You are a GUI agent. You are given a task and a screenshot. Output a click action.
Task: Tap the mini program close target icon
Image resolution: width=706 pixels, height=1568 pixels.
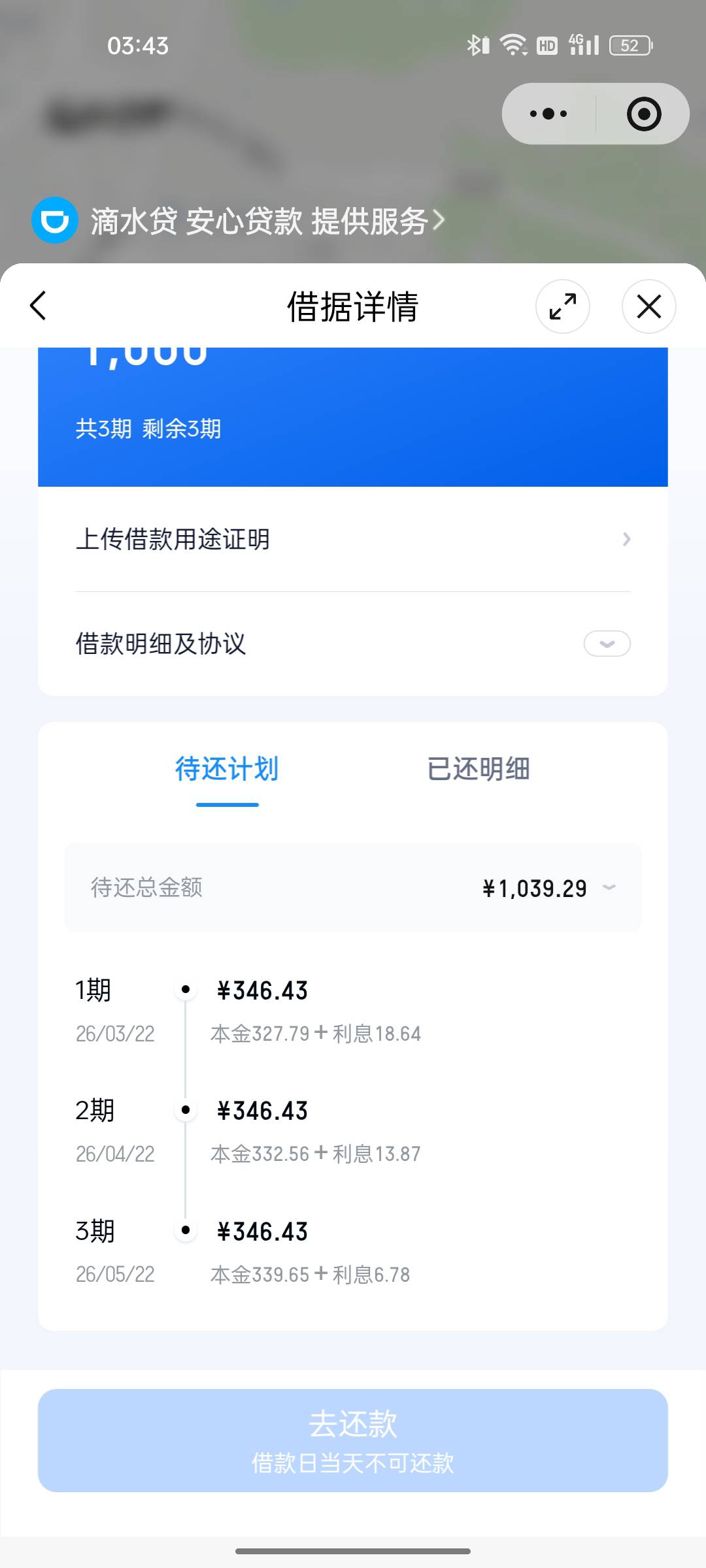[644, 114]
